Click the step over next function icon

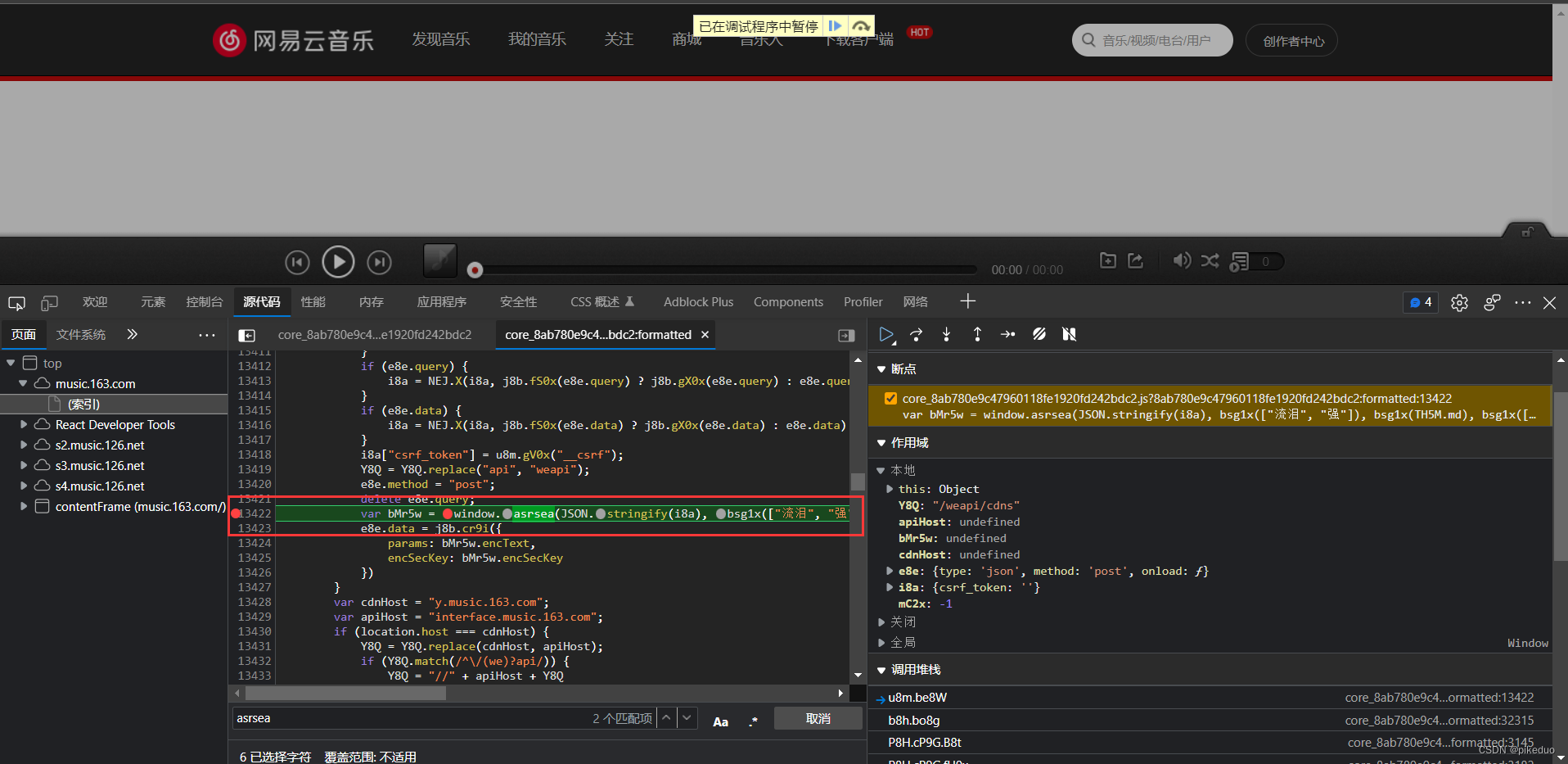pyautogui.click(x=917, y=334)
